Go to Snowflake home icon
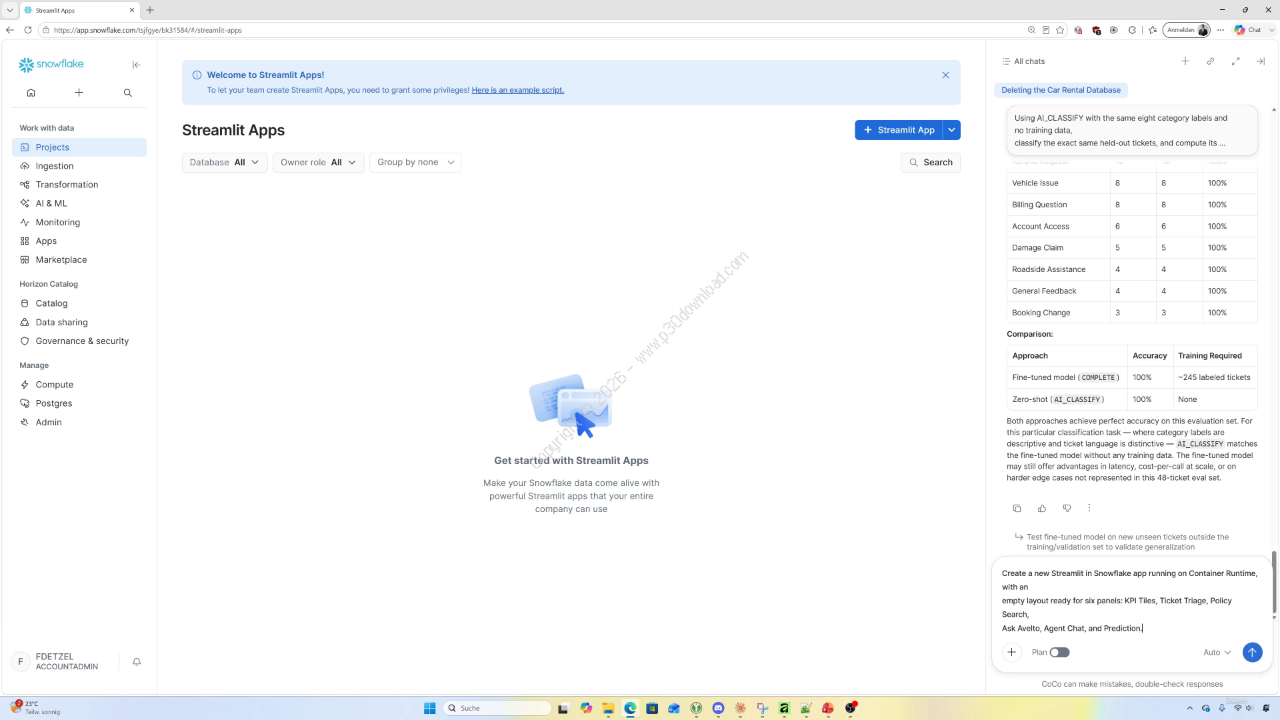1280x720 pixels. (x=31, y=93)
